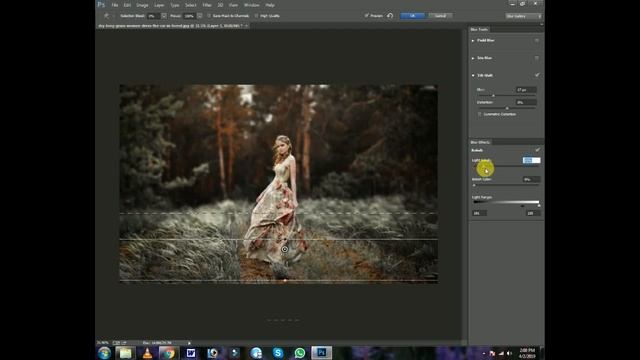Toggle the Bokeh effects checkbox
The width and height of the screenshot is (640, 360).
[x=538, y=150]
